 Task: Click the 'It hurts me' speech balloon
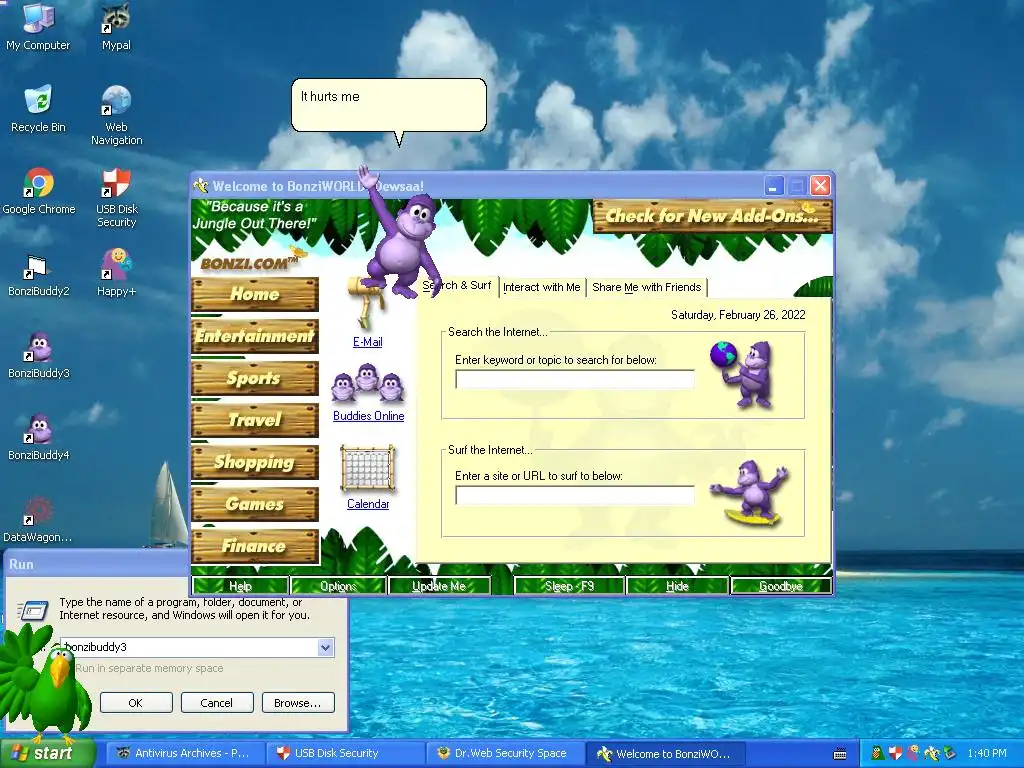tap(389, 105)
